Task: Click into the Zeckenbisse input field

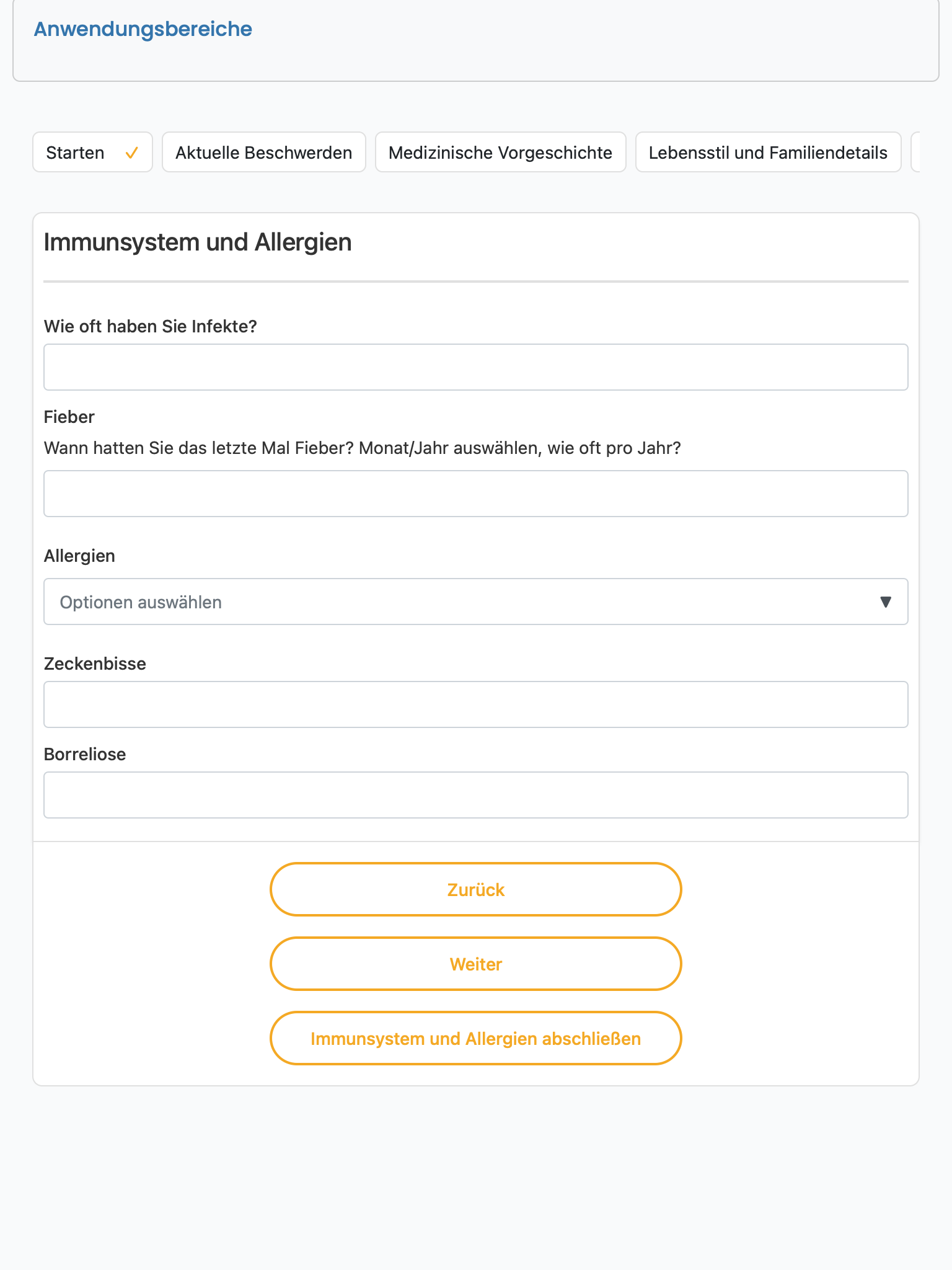Action: click(476, 704)
